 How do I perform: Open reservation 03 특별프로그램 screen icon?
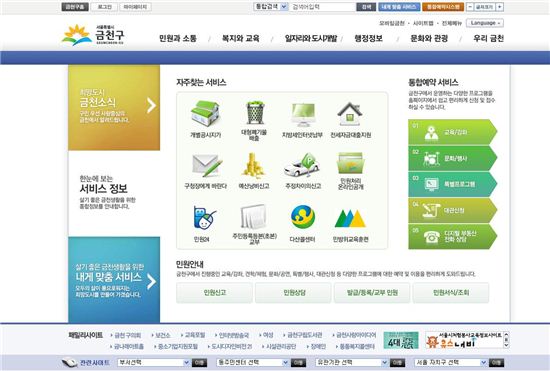point(431,184)
